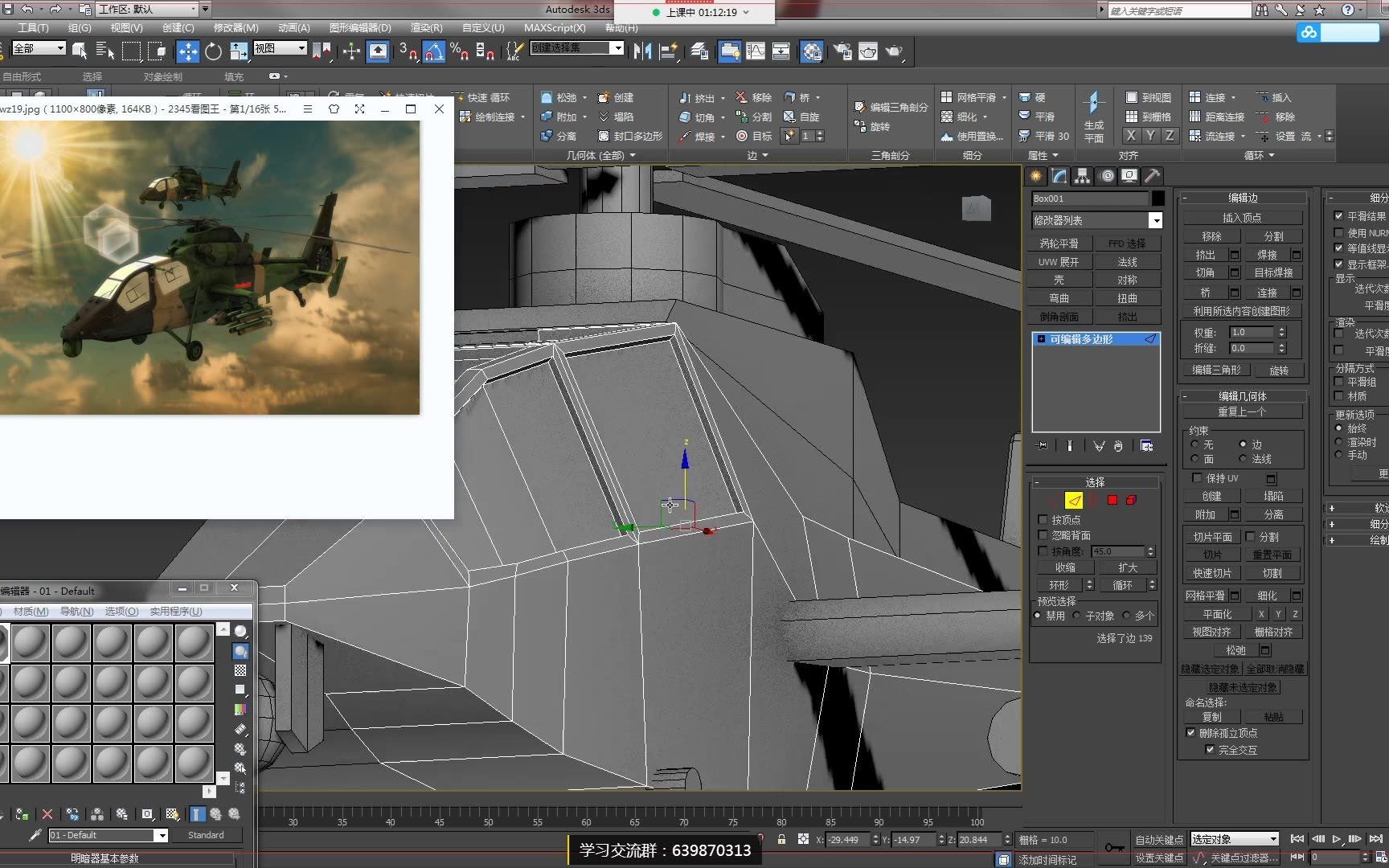Open the 修改器列表 dropdown
Screen dimensions: 1389x868
(x=1155, y=220)
